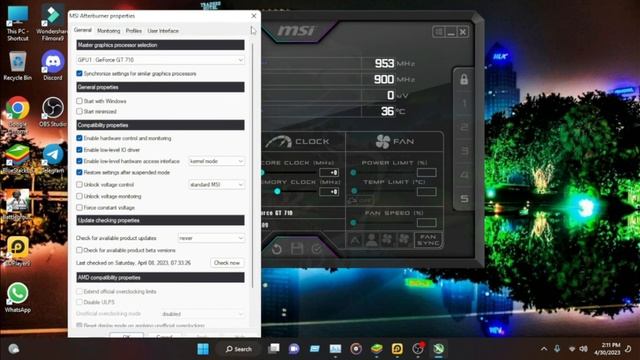Viewport: 640px width, 360px height.
Task: Open the kernel mode dropdown
Action: pyautogui.click(x=216, y=161)
